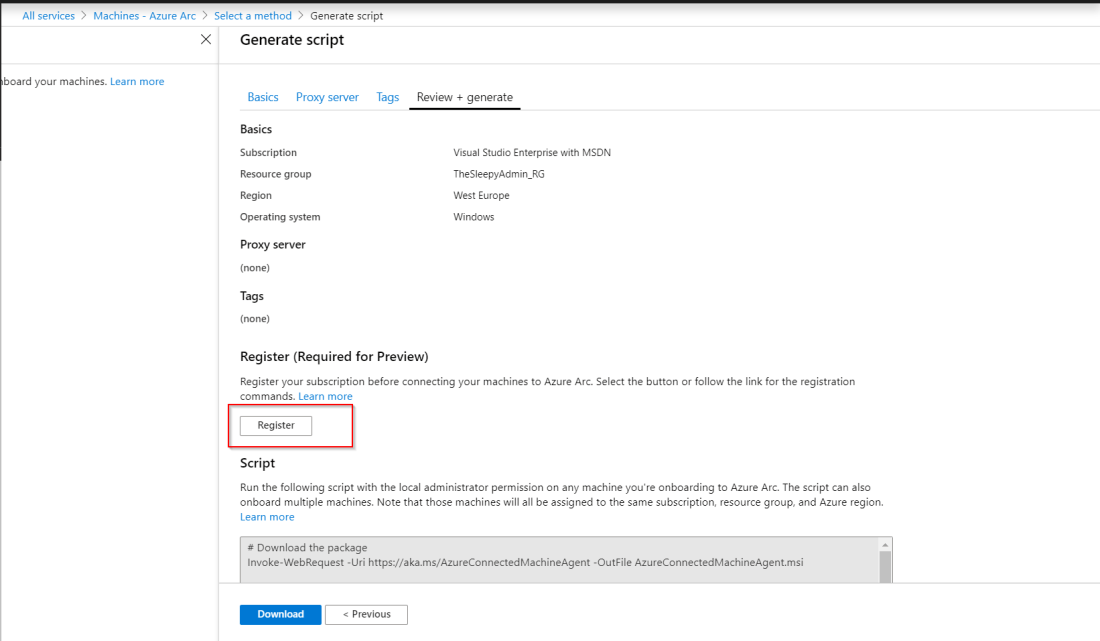Go to All services breadcrumb
Image resolution: width=1100 pixels, height=641 pixels.
(x=48, y=16)
